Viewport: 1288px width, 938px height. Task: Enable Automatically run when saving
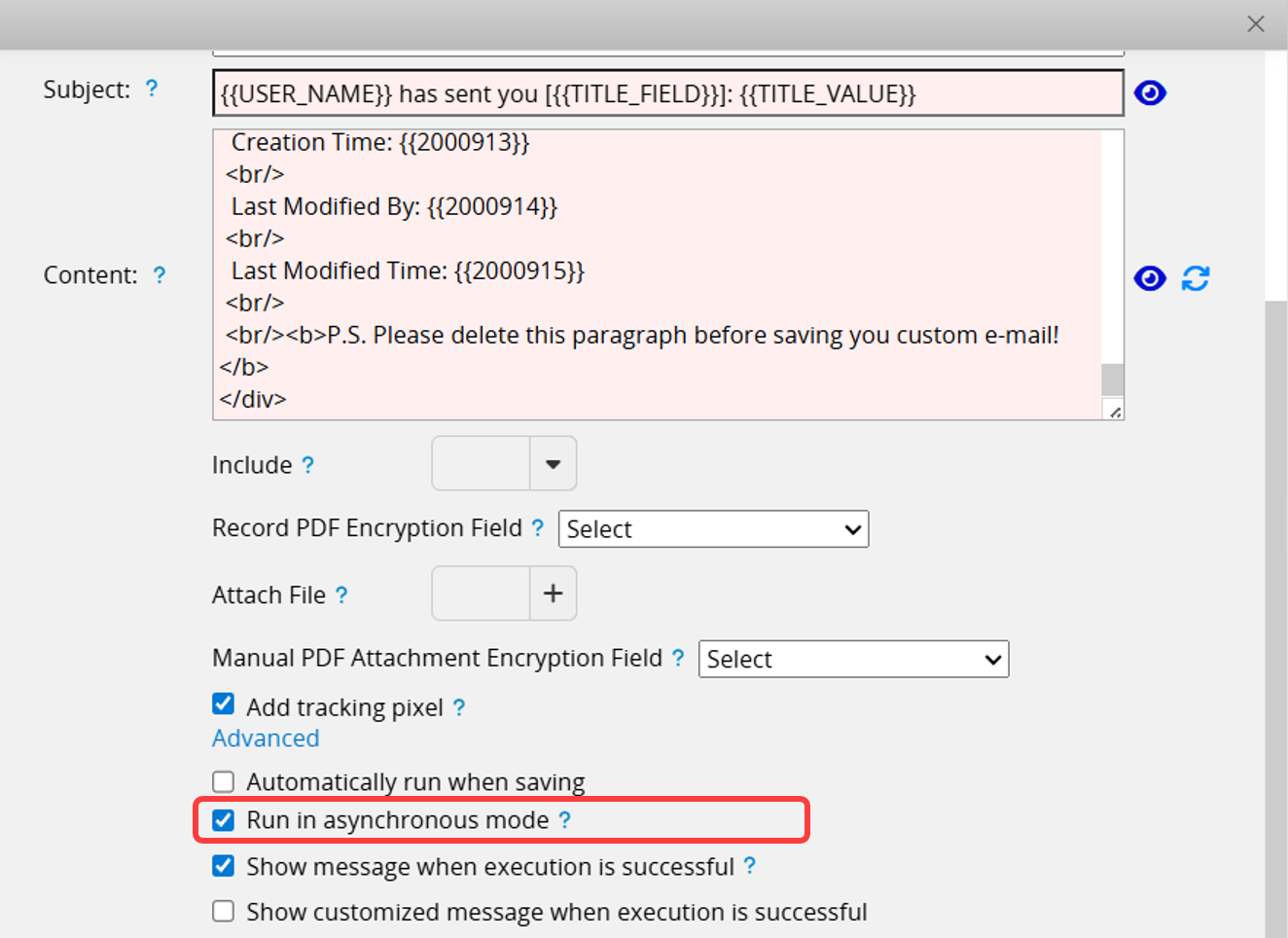(224, 782)
